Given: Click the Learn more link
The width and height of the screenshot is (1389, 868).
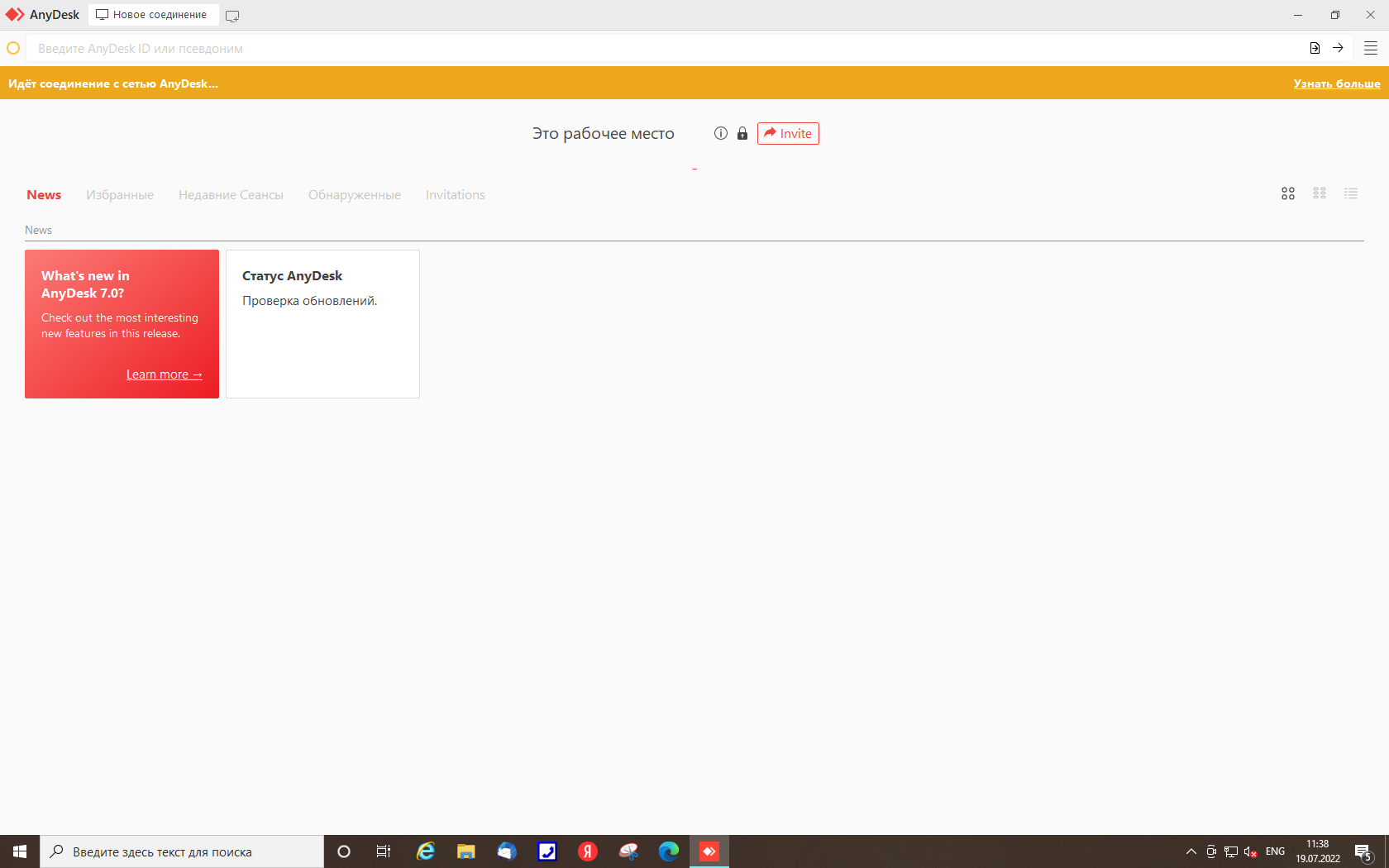Looking at the screenshot, I should (x=164, y=374).
